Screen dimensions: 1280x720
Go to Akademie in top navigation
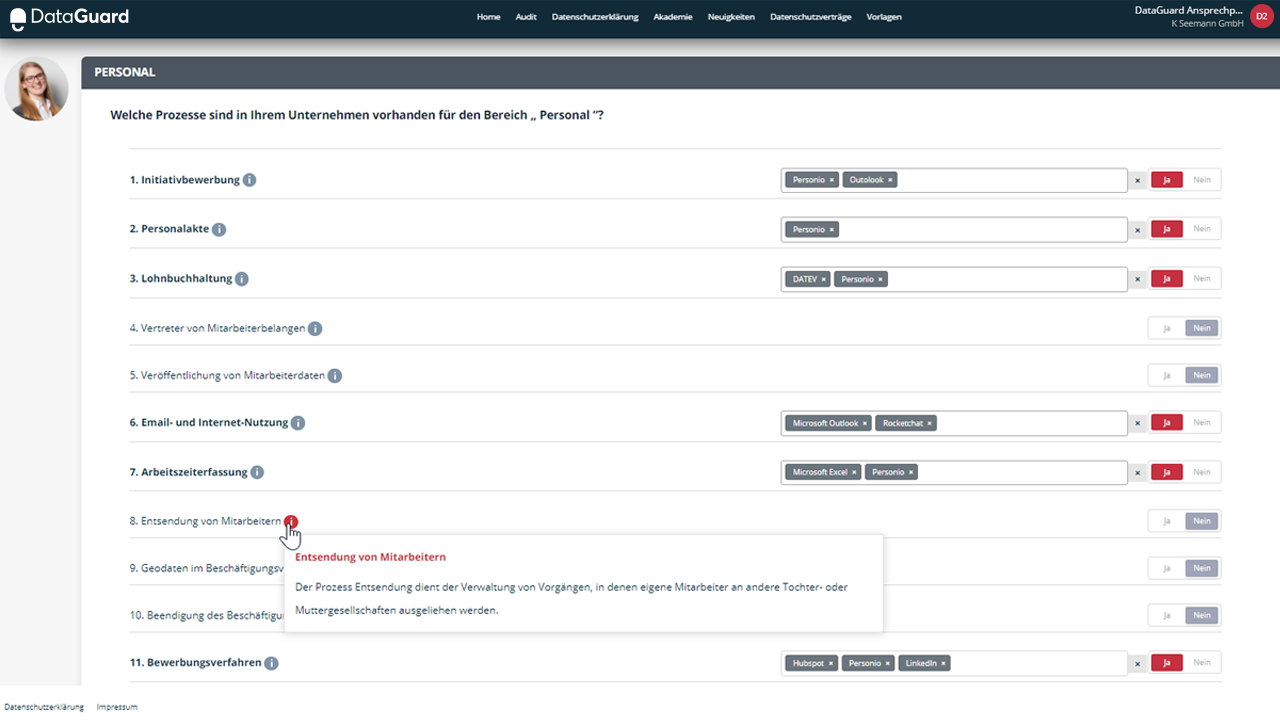tap(672, 17)
